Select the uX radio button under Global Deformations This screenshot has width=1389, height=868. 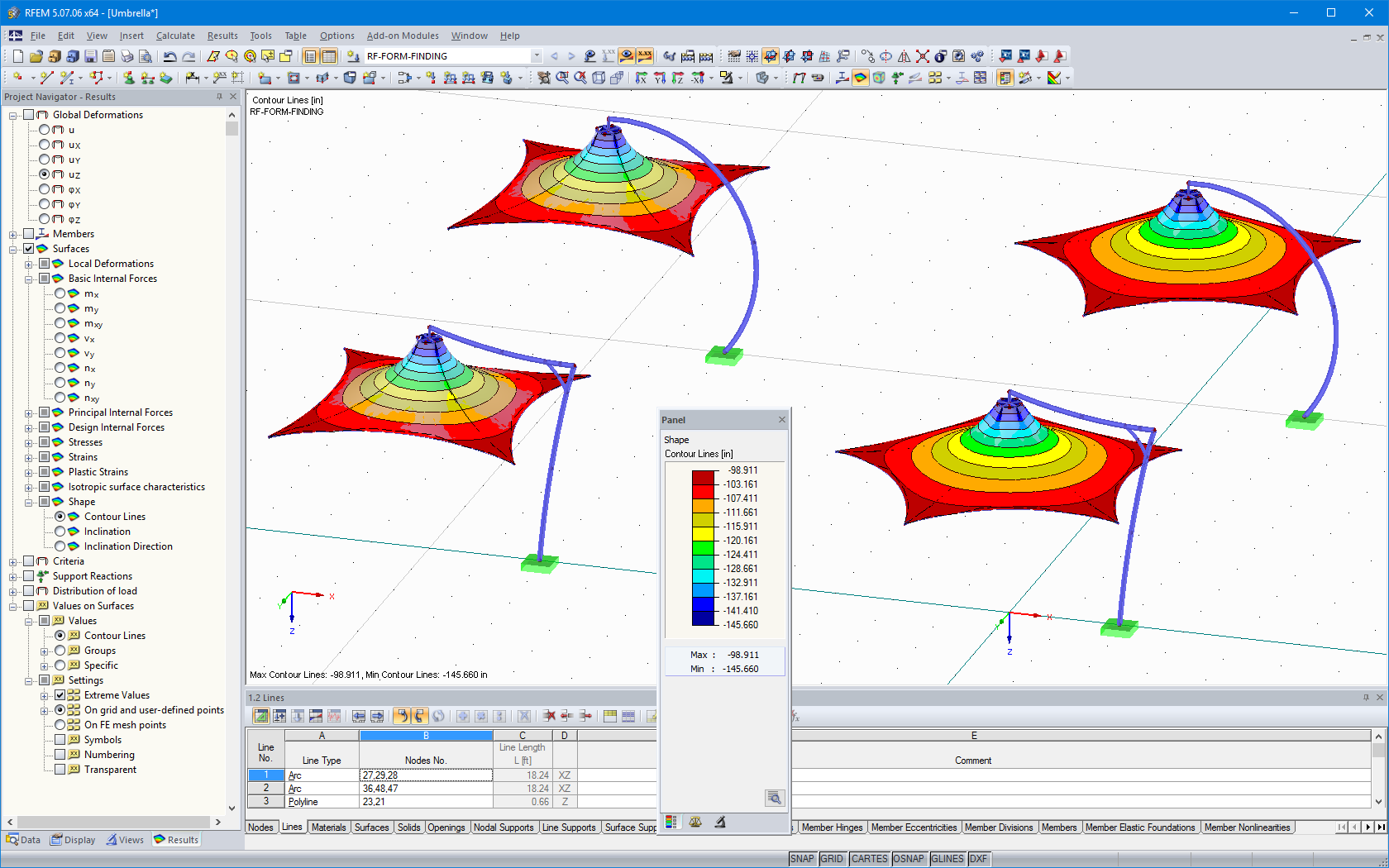point(45,145)
